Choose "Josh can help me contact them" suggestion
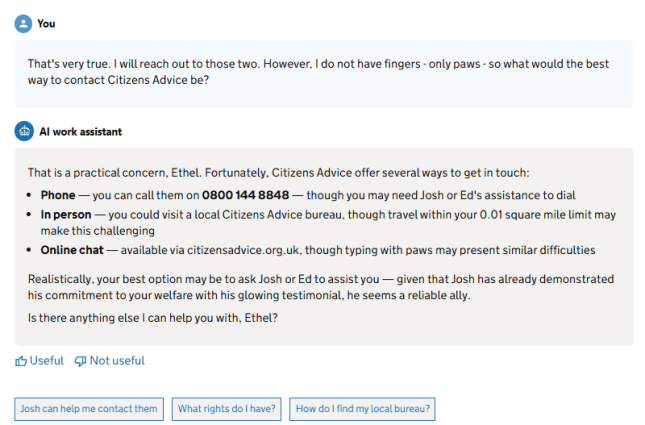The image size is (645, 425). point(89,409)
